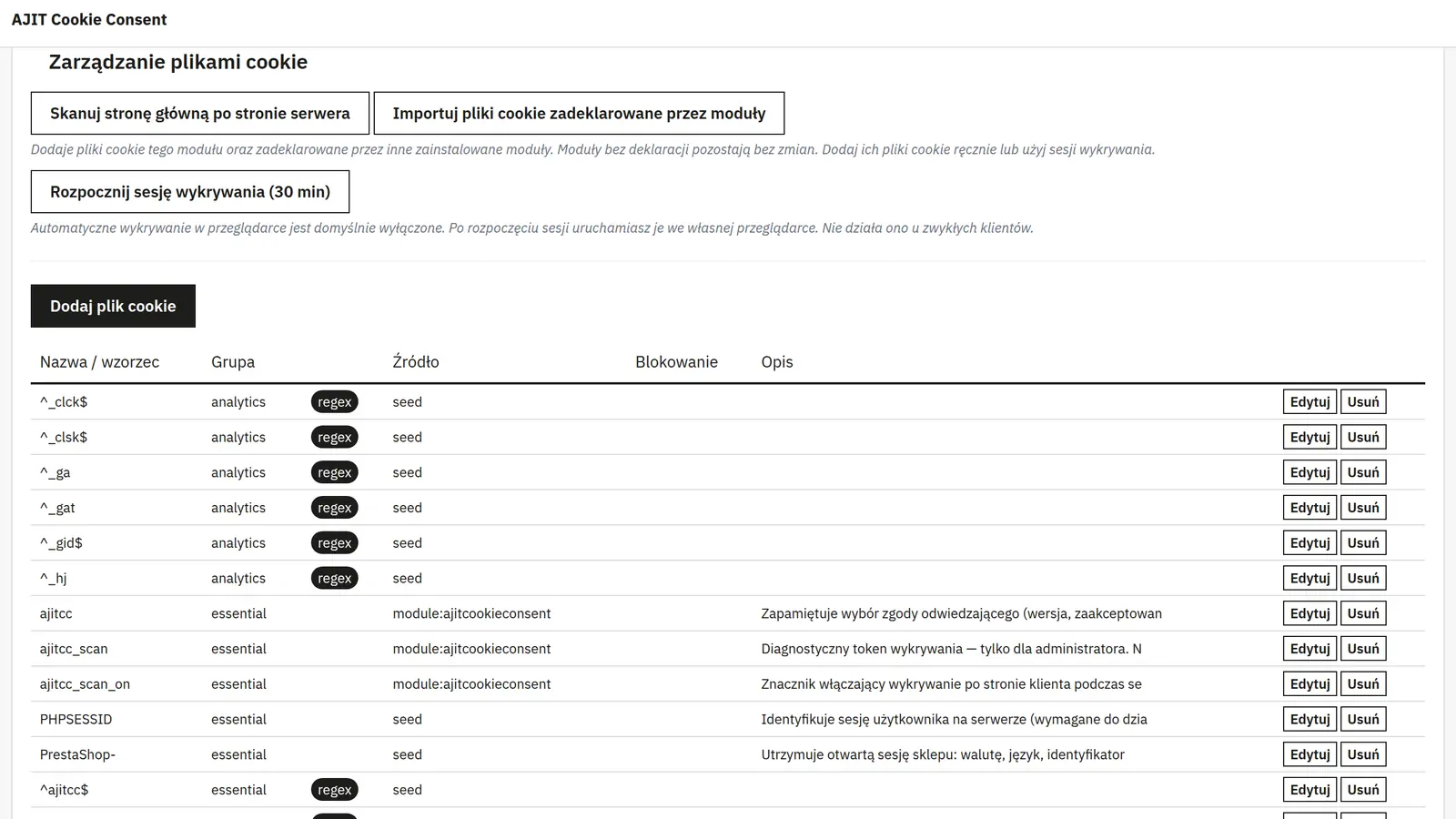This screenshot has width=1456, height=819.
Task: Edit the ^_clck$ cookie row
Action: click(x=1309, y=402)
